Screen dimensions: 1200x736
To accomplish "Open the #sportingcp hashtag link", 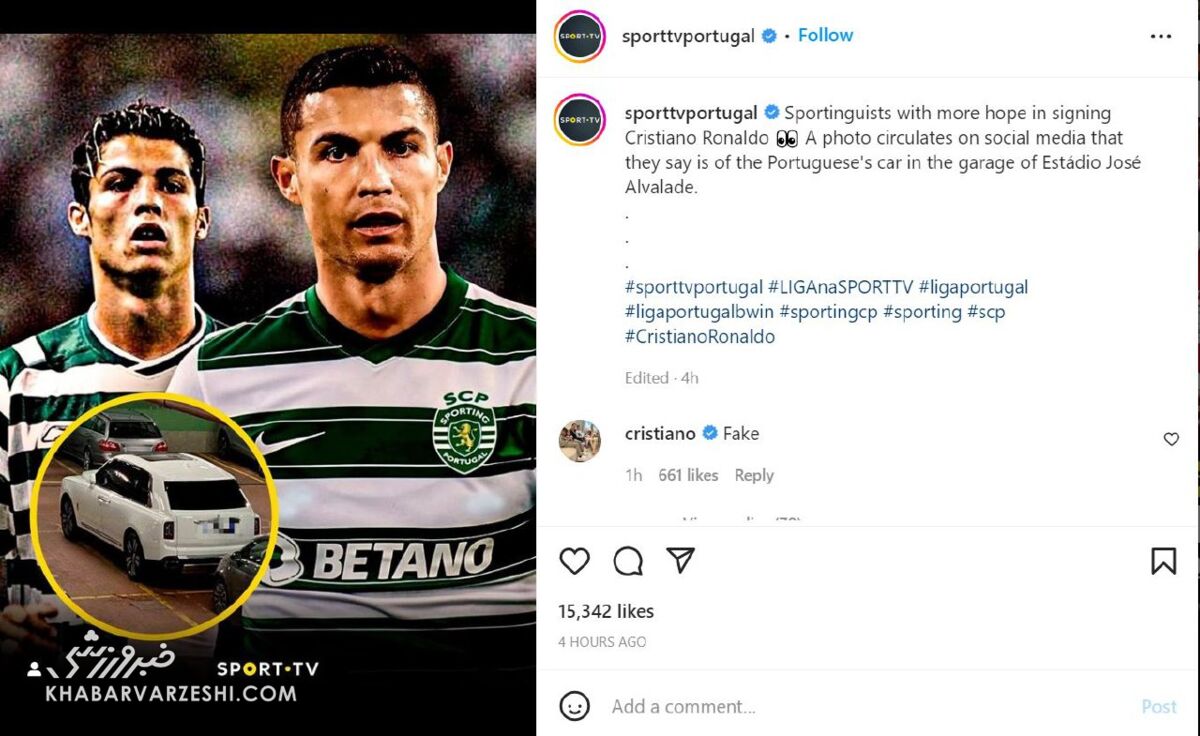I will click(828, 312).
